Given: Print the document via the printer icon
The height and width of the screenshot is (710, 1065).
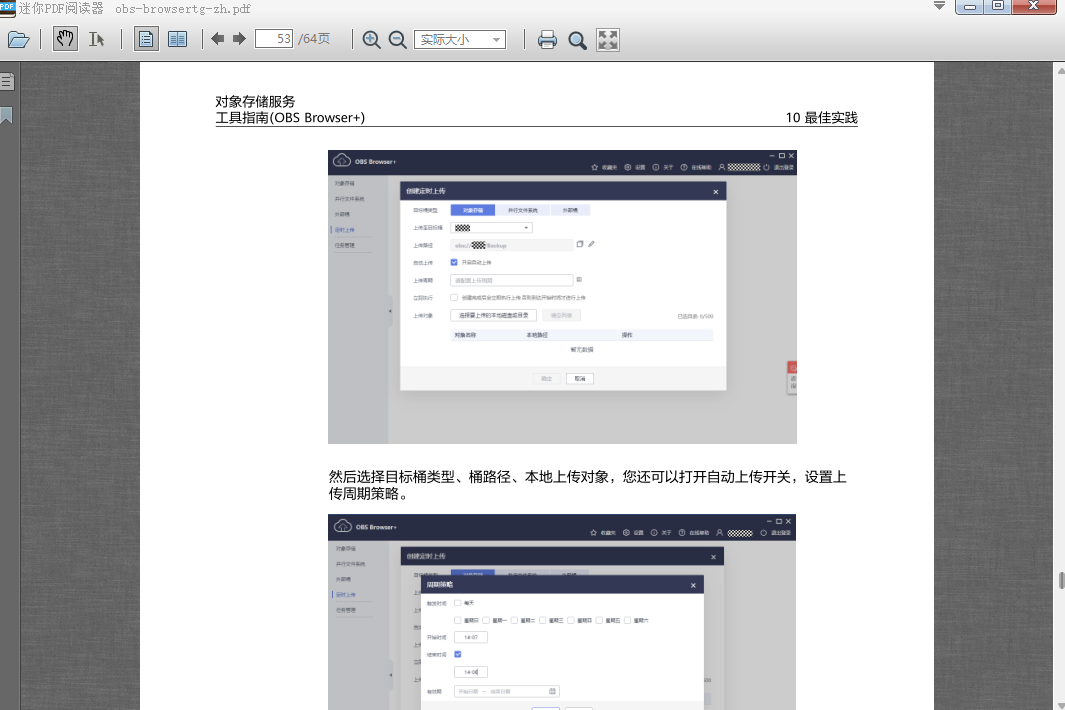Looking at the screenshot, I should tap(548, 40).
